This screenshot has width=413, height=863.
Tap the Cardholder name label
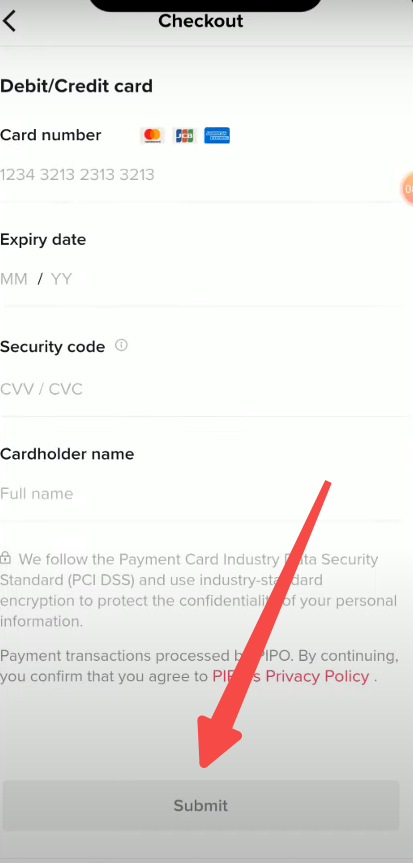tap(67, 454)
